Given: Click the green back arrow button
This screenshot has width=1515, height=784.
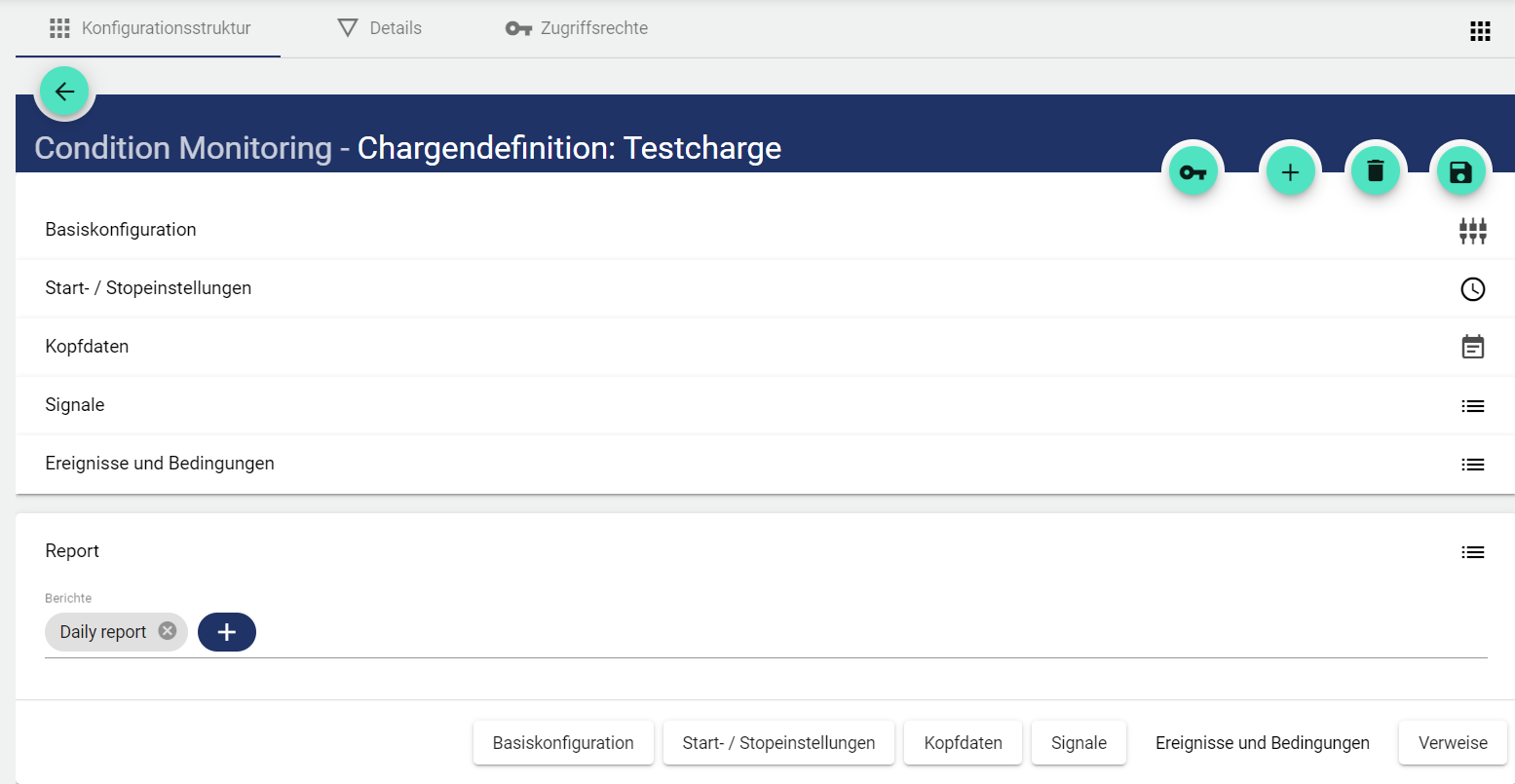Looking at the screenshot, I should click(x=64, y=92).
